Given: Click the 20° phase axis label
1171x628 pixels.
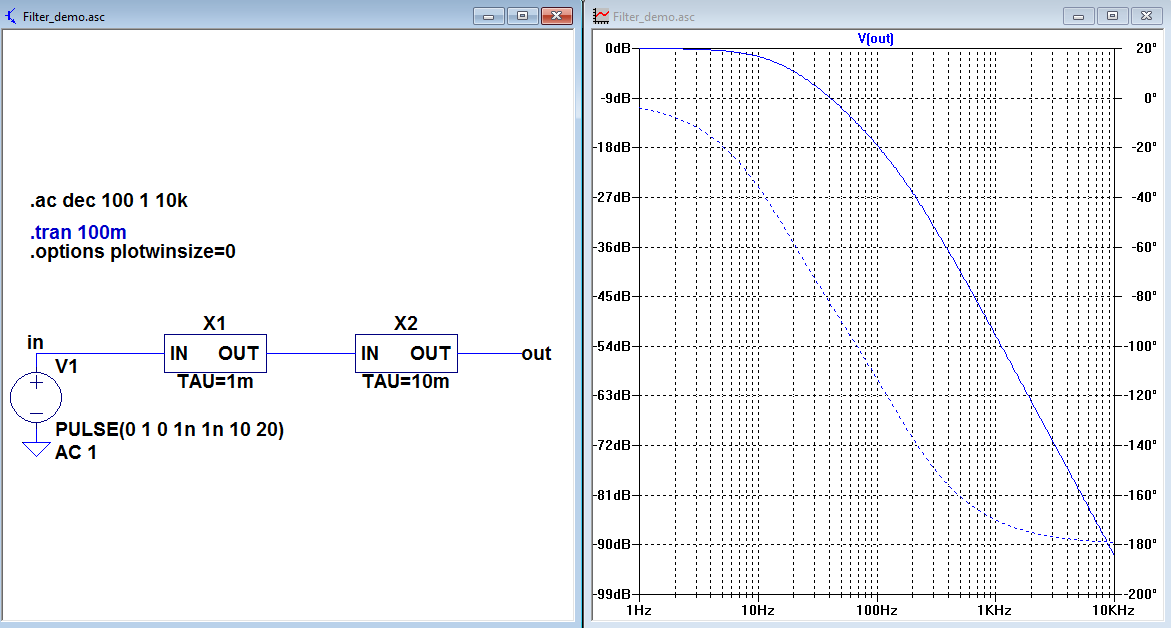Looking at the screenshot, I should [x=1146, y=49].
